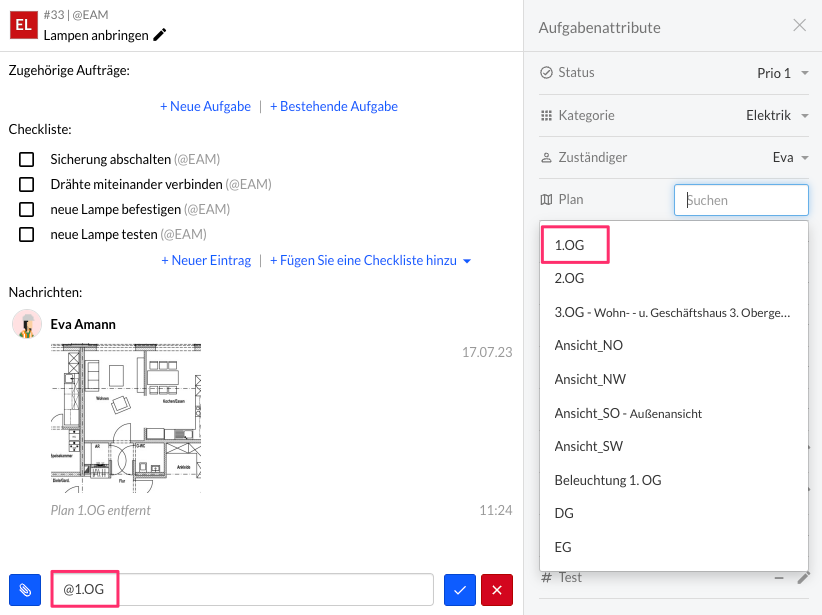Screen dimensions: 822x615
Task: Click the paperclip attachment button
Action: [25, 590]
